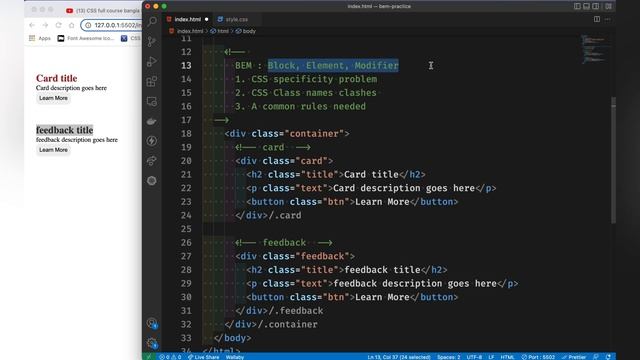This screenshot has height=360, width=640.
Task: Click the selected text Block, Element, Modifier
Action: [x=333, y=65]
